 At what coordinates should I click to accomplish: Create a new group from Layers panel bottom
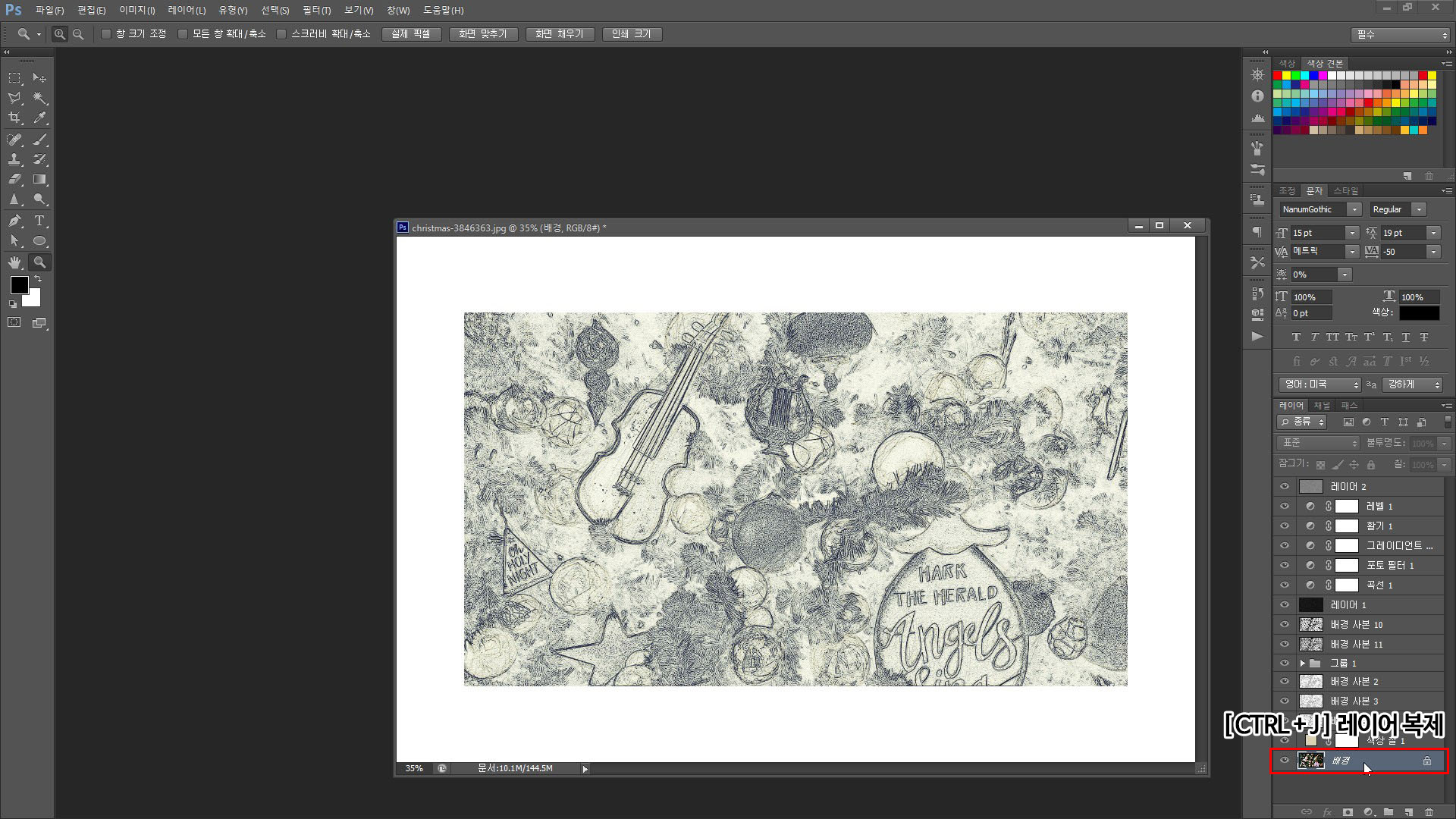coord(1389,812)
